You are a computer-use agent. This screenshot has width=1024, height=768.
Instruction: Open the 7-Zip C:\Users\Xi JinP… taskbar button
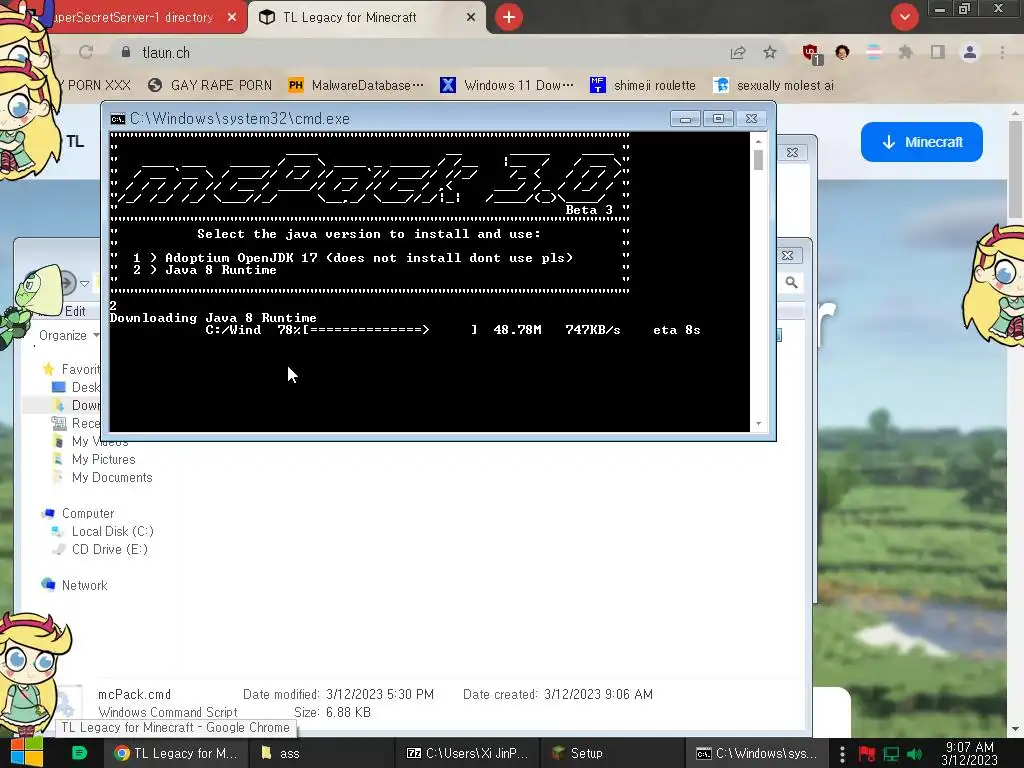[x=467, y=754]
